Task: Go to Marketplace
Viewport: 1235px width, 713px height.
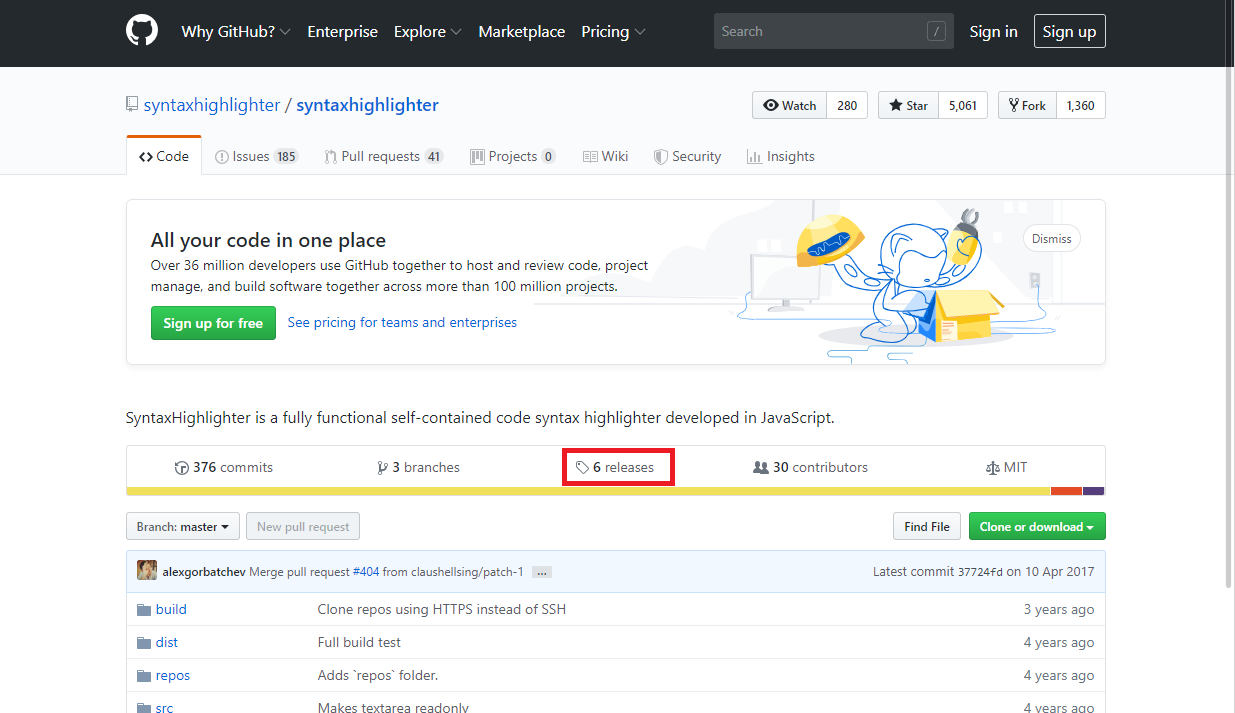Action: (522, 31)
